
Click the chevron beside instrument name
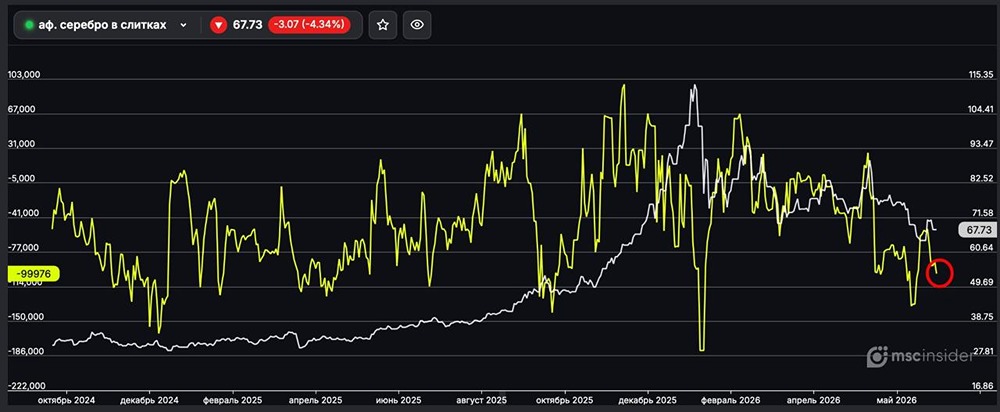[184, 26]
